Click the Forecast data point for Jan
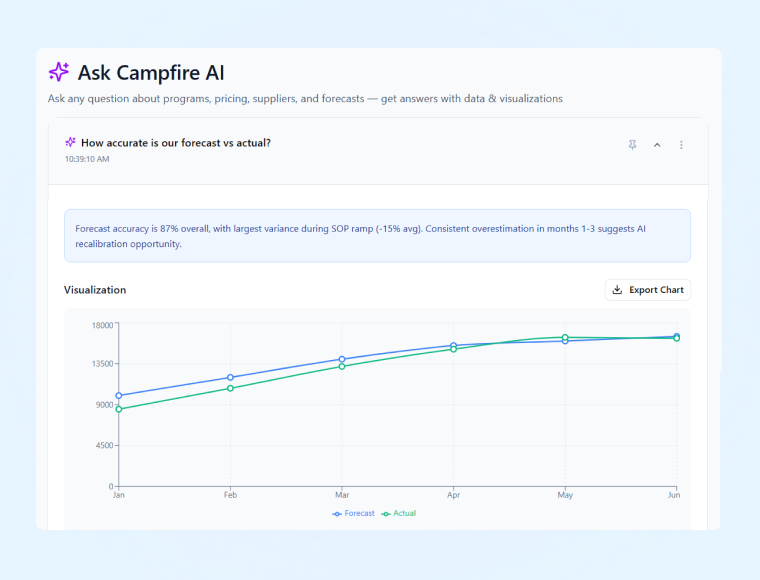 click(119, 396)
